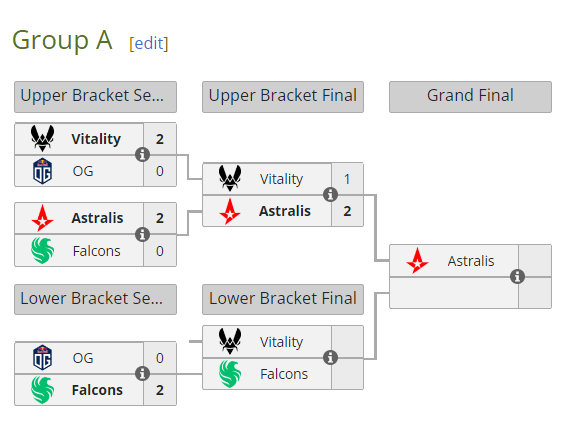Screen dimensions: 564x423
Task: Click Vitality logo in upper semifinal
Action: [42, 138]
